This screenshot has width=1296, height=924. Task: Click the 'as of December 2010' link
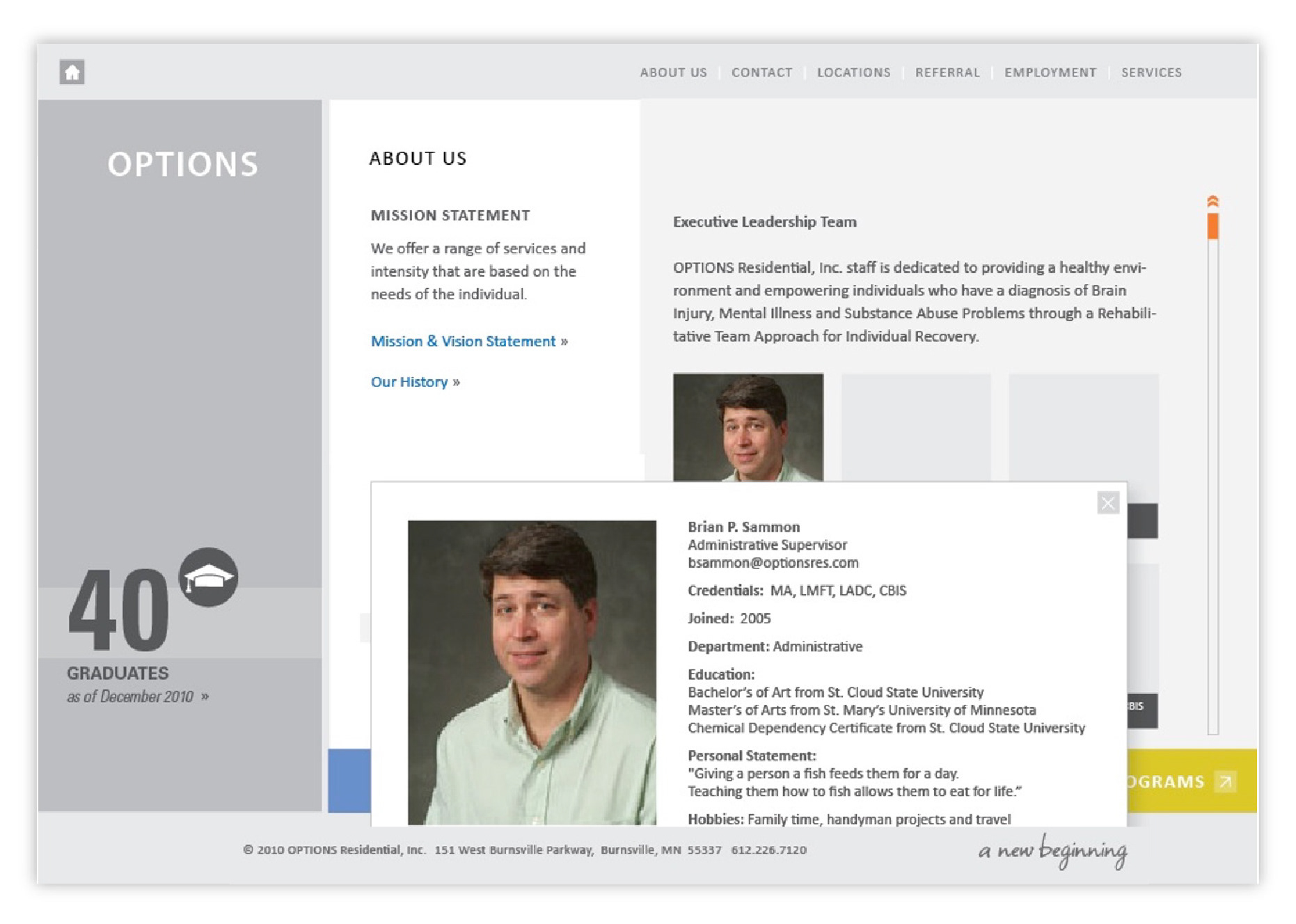(x=137, y=696)
